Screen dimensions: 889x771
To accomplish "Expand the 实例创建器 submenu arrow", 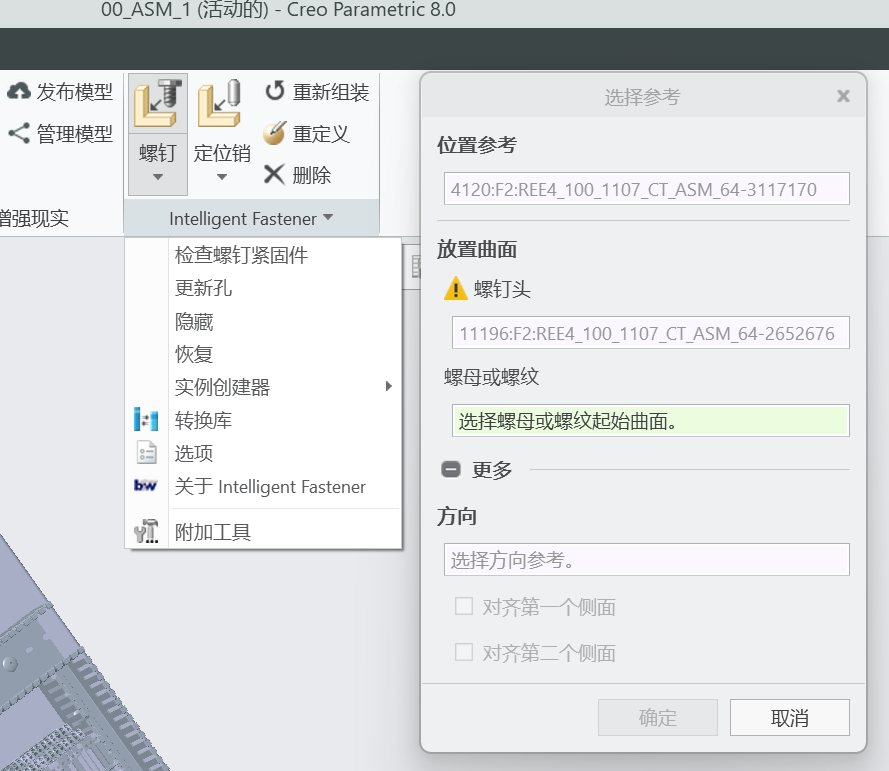I will pos(388,386).
